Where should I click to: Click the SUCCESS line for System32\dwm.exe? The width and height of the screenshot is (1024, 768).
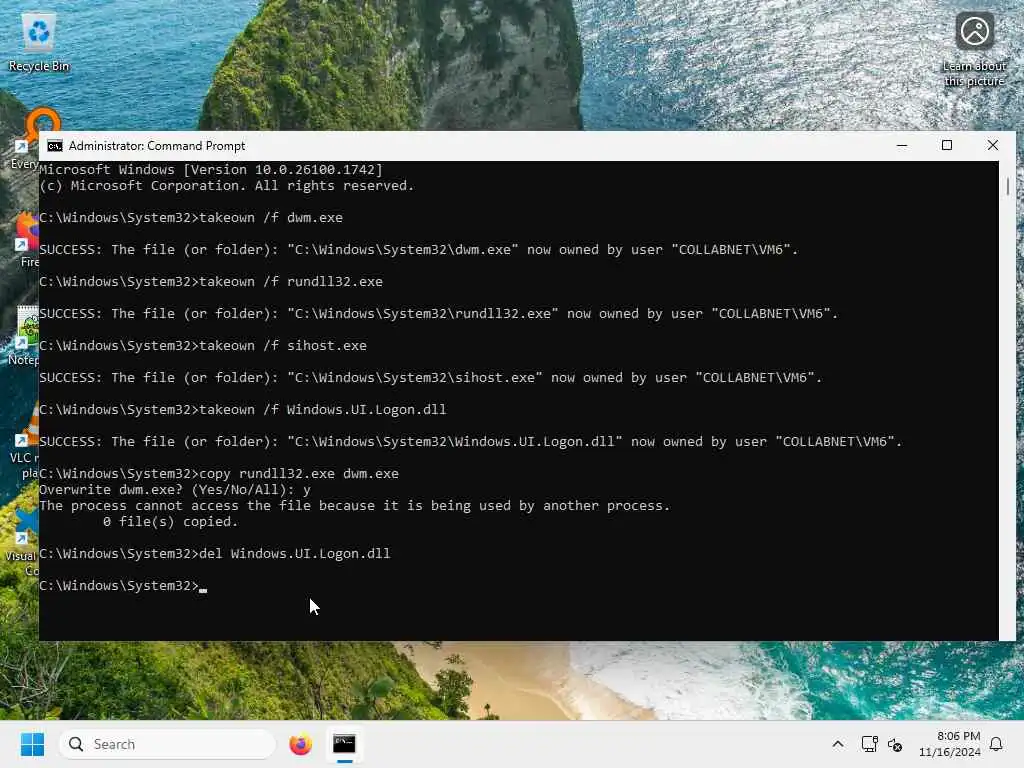pos(419,249)
